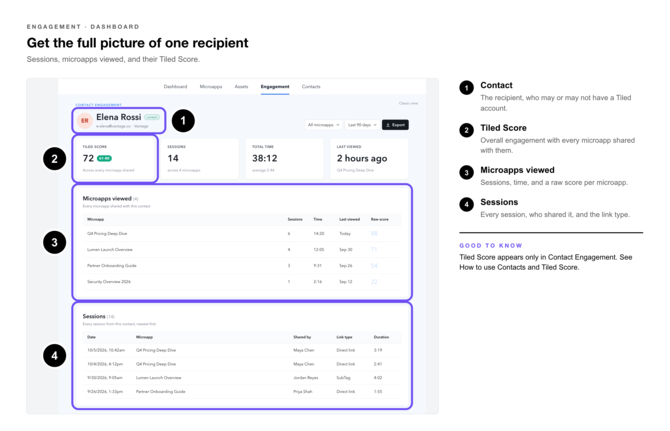Viewport: 670px width, 431px height.
Task: Open Q4 Pricing Deep Dive in Microapps viewed
Action: point(107,234)
